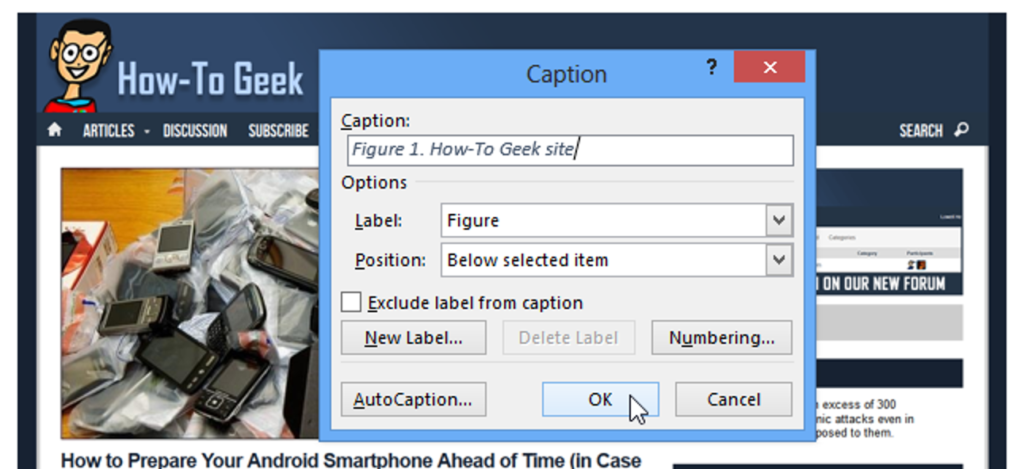Open the Articles menu dropdown arrow
This screenshot has width=1024, height=469.
point(146,131)
